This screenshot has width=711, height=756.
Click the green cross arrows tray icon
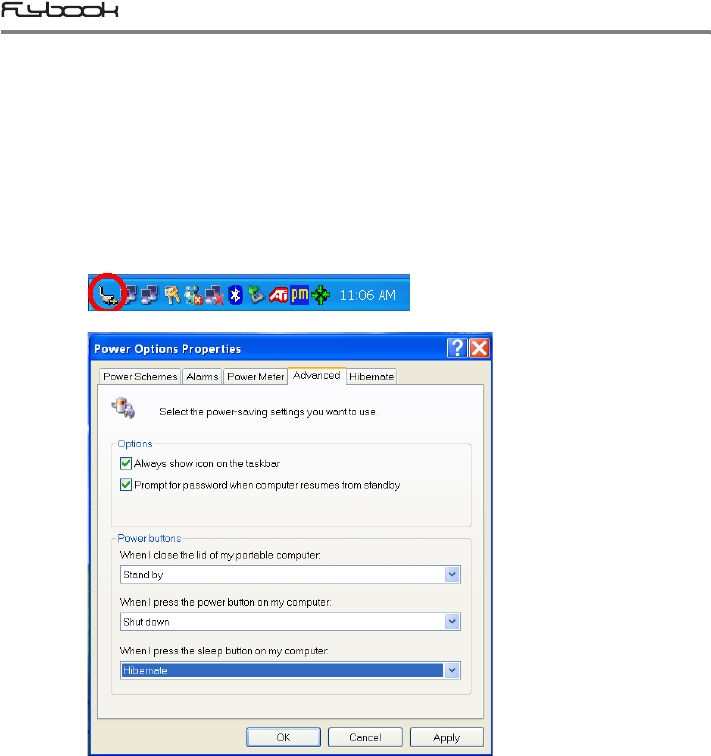click(321, 295)
